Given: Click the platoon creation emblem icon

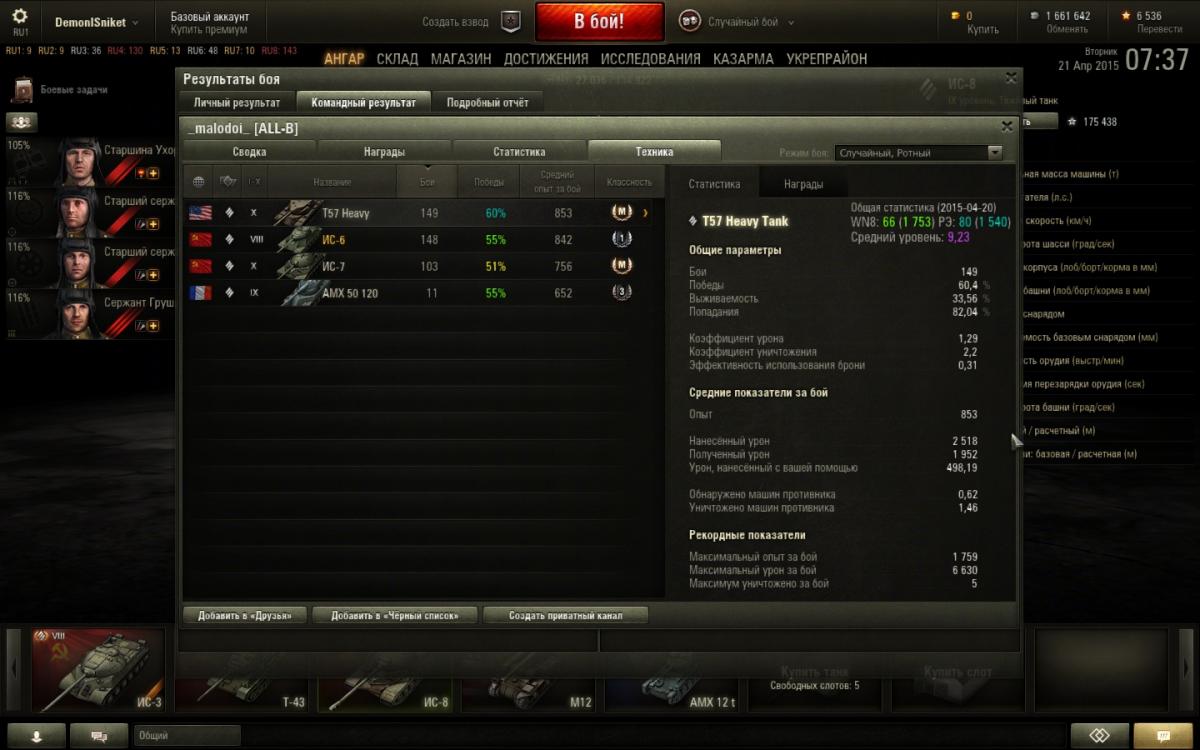Looking at the screenshot, I should (510, 21).
